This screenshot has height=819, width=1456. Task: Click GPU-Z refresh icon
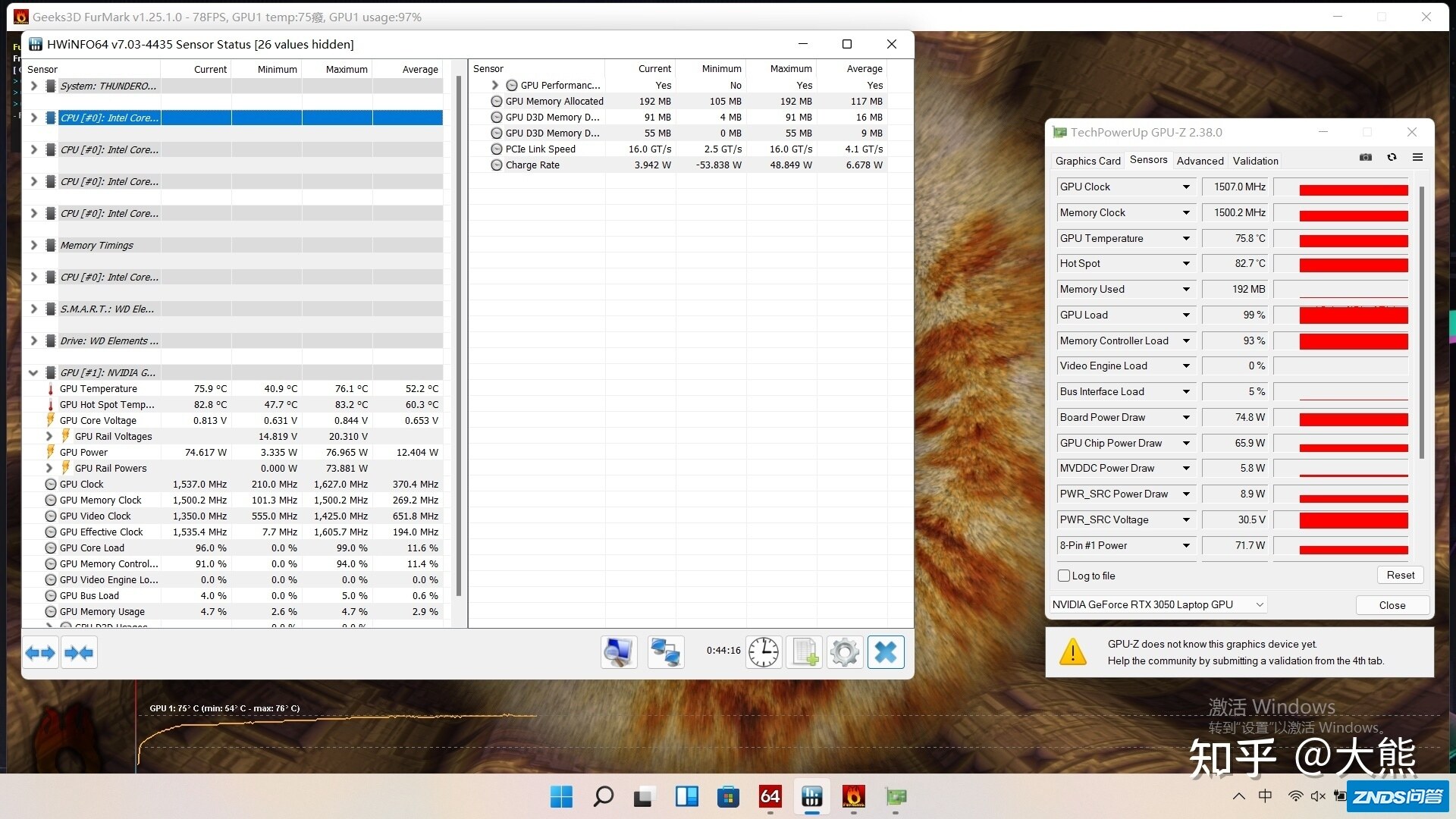1392,158
